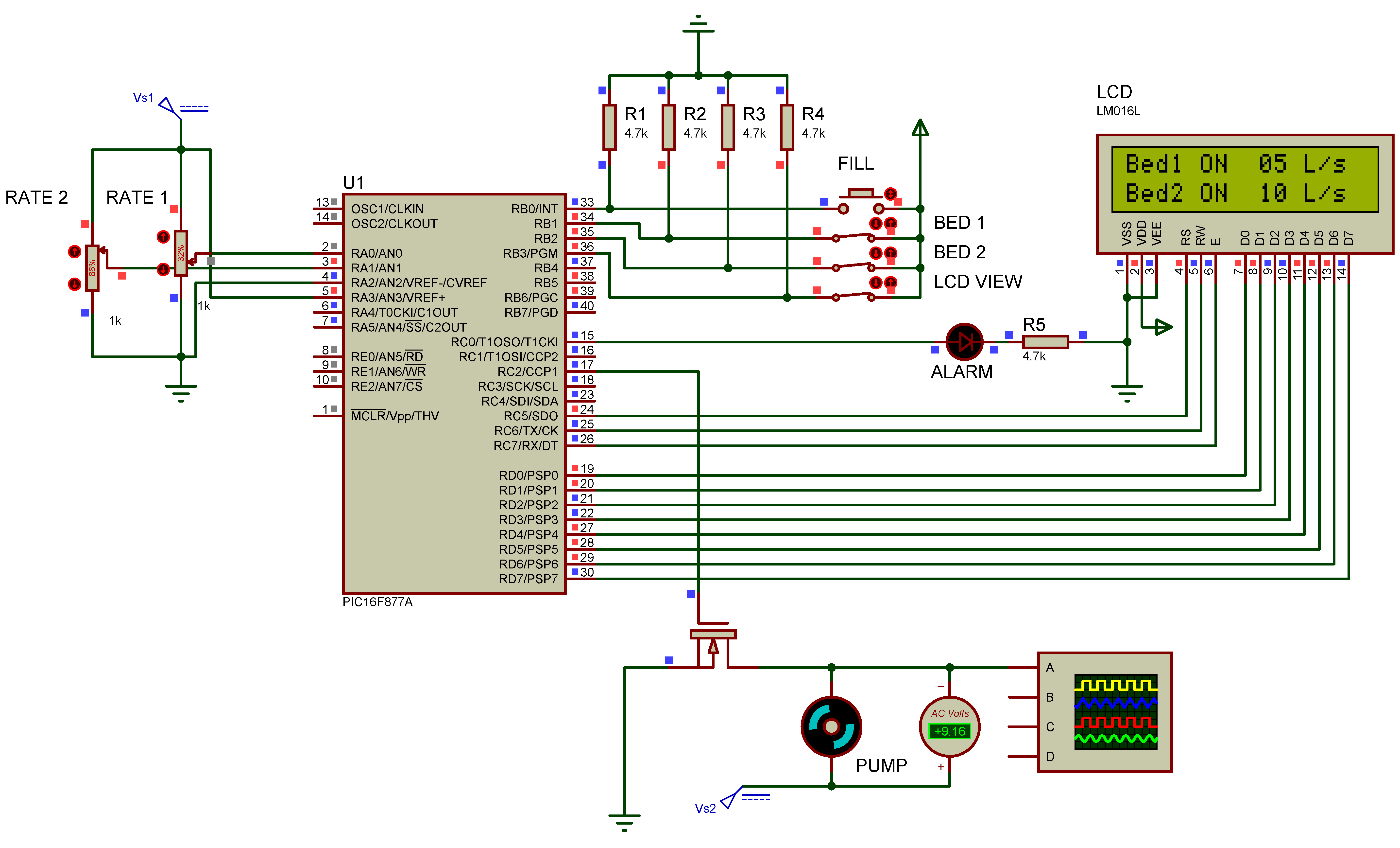Click RATE 1 potentiometer down arrow

tap(163, 269)
